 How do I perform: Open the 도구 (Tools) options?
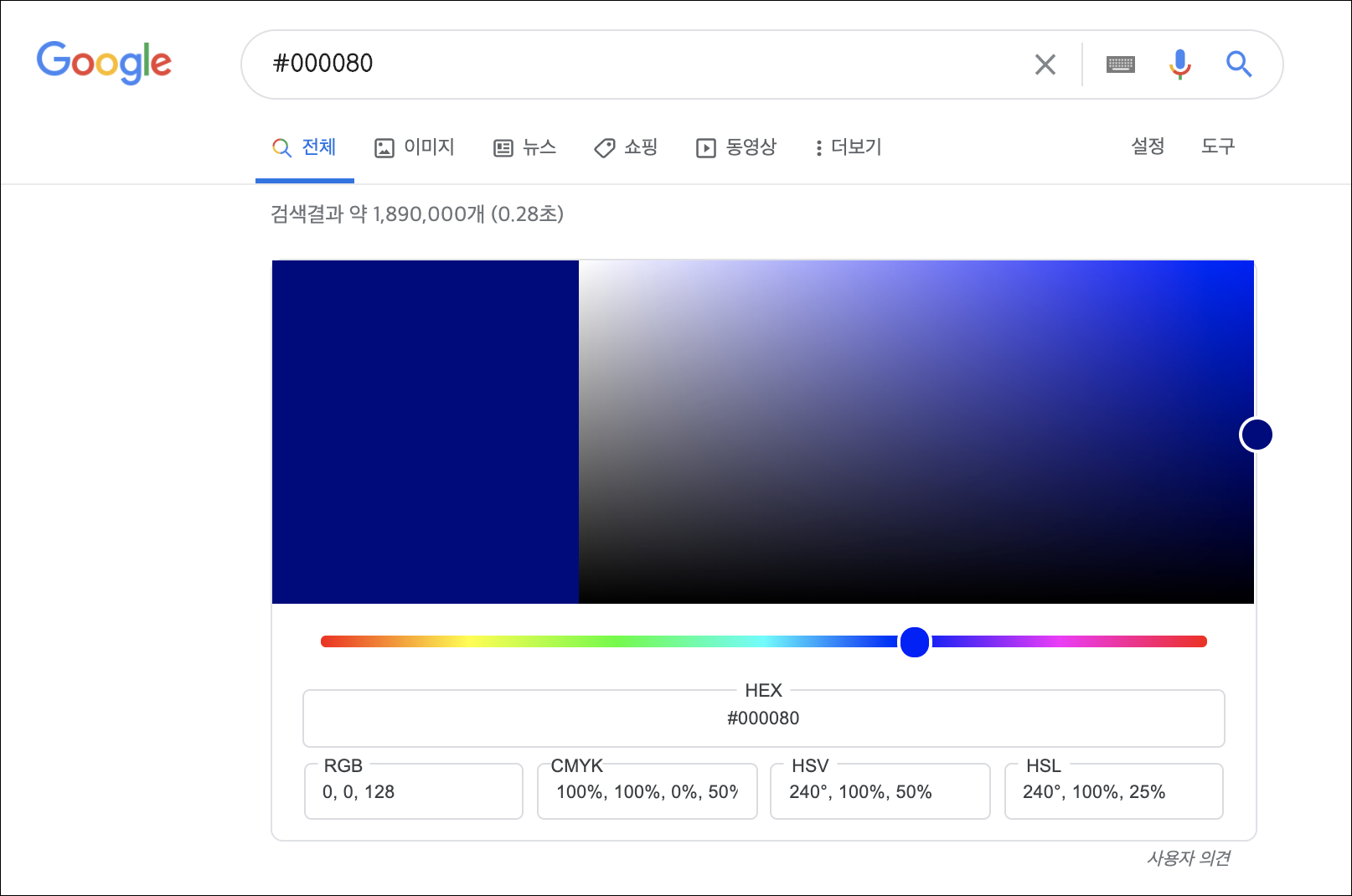(x=1217, y=146)
